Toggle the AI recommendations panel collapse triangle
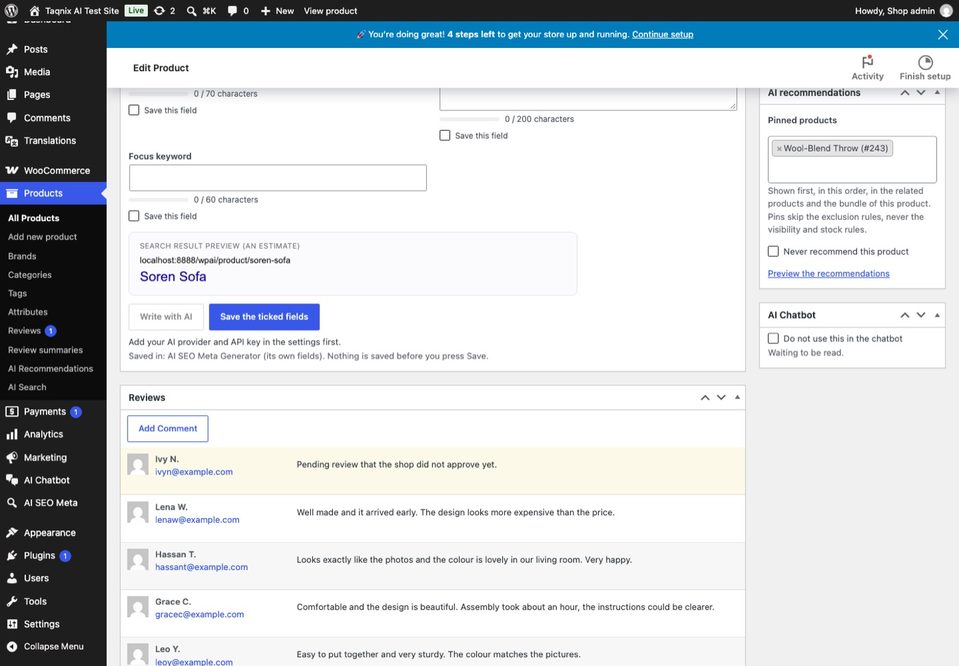Screen dimensions: 959x666 point(937,93)
